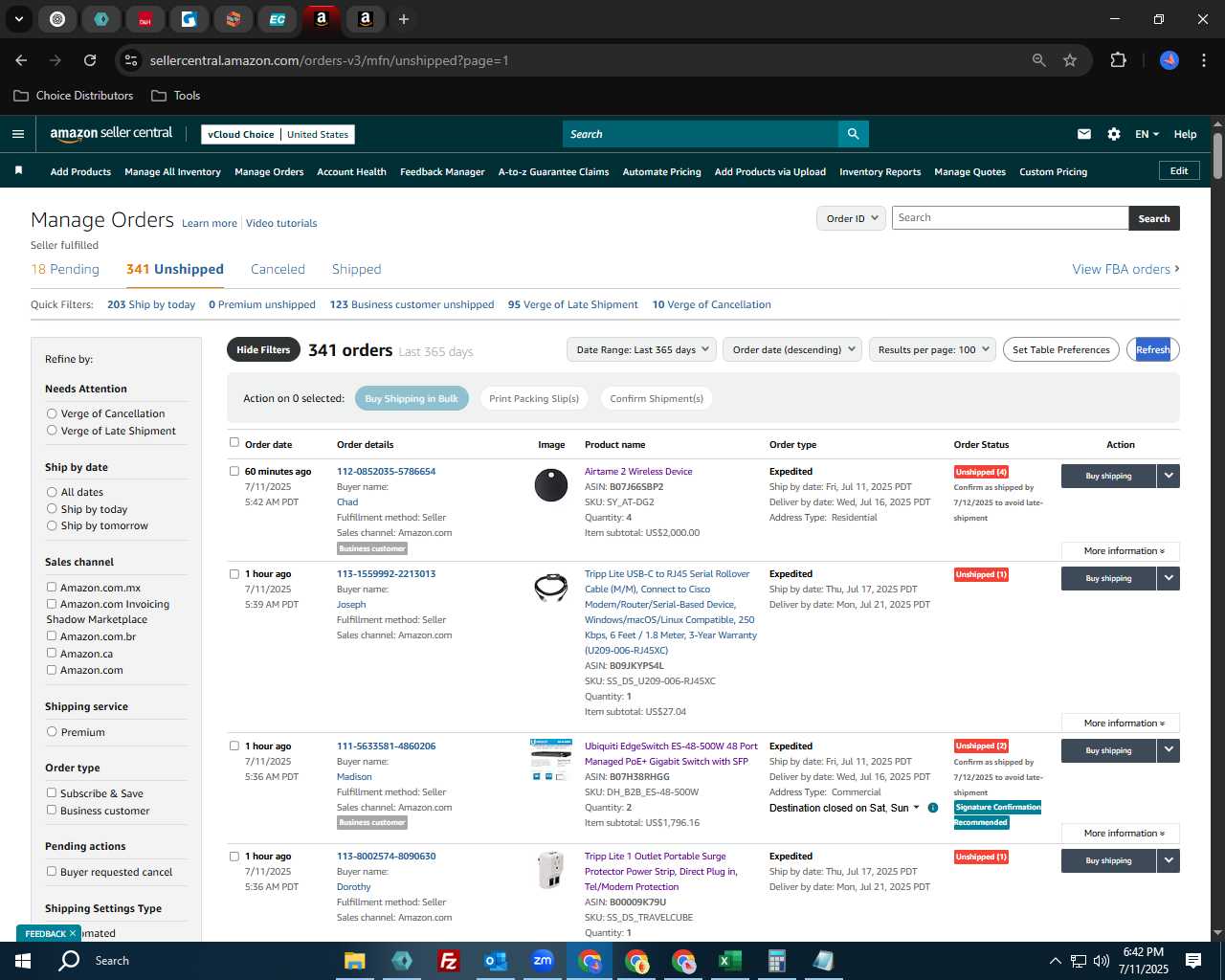Click the Airtame 2 product thumbnail
The height and width of the screenshot is (980, 1225).
pos(551,485)
